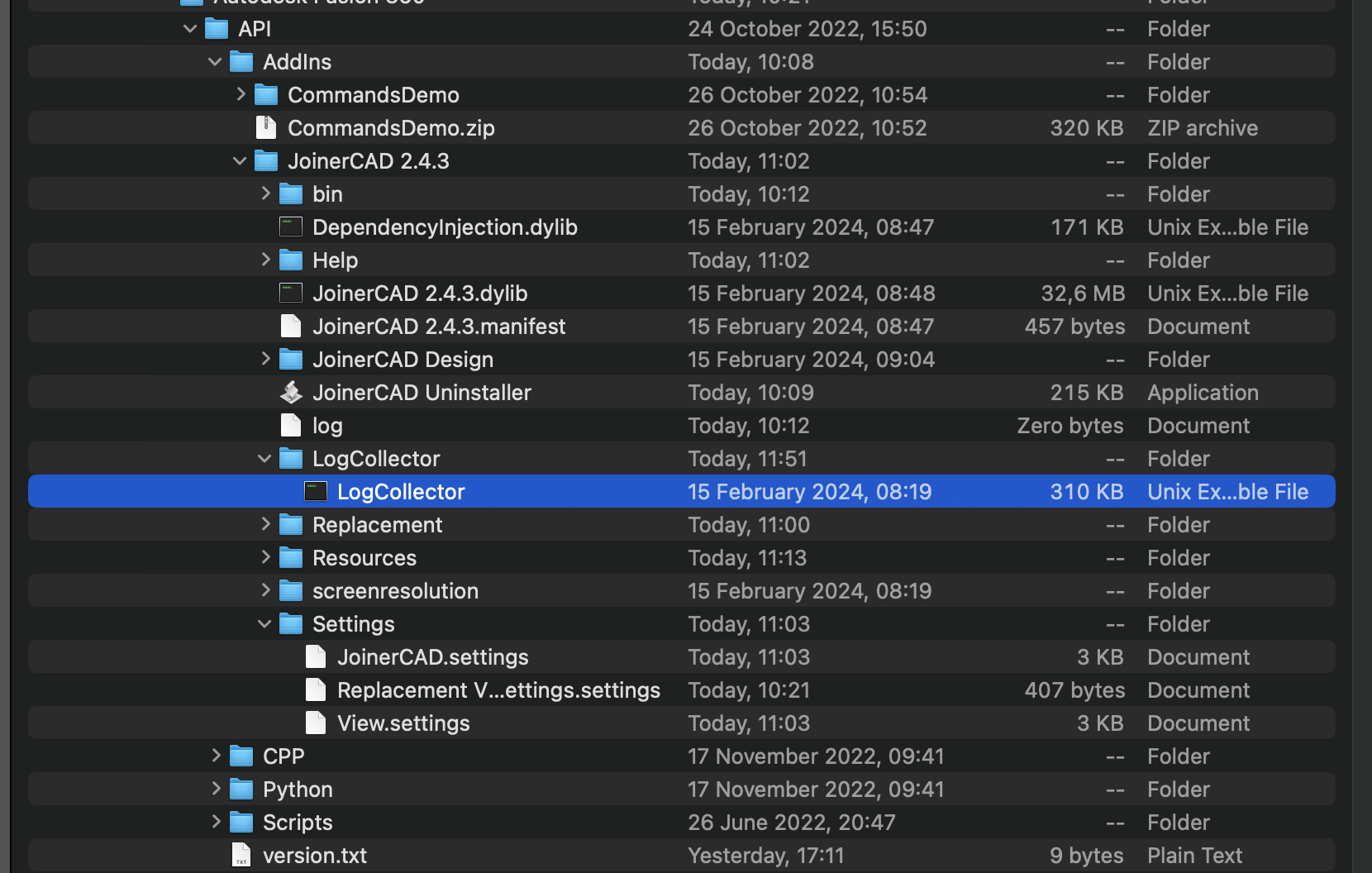Click the View.settings document icon
Viewport: 1372px width, 873px height.
tap(316, 723)
